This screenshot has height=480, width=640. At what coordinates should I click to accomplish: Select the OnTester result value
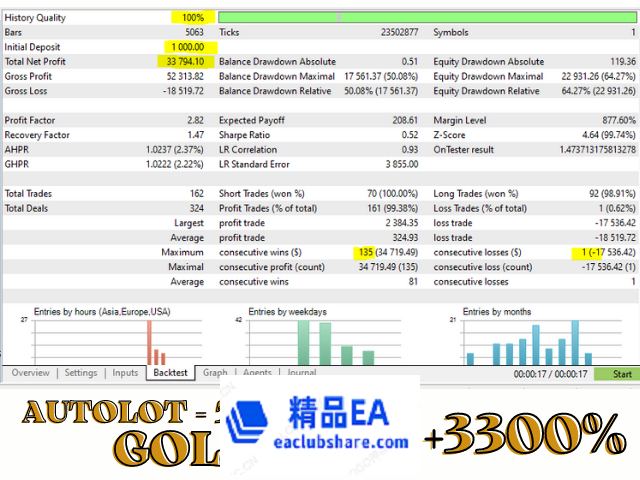(x=598, y=150)
